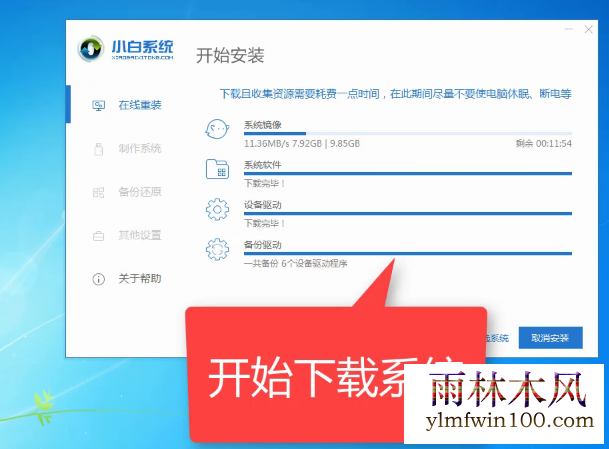This screenshot has height=449, width=609.
Task: Click the 关于帮助 info icon
Action: point(99,279)
